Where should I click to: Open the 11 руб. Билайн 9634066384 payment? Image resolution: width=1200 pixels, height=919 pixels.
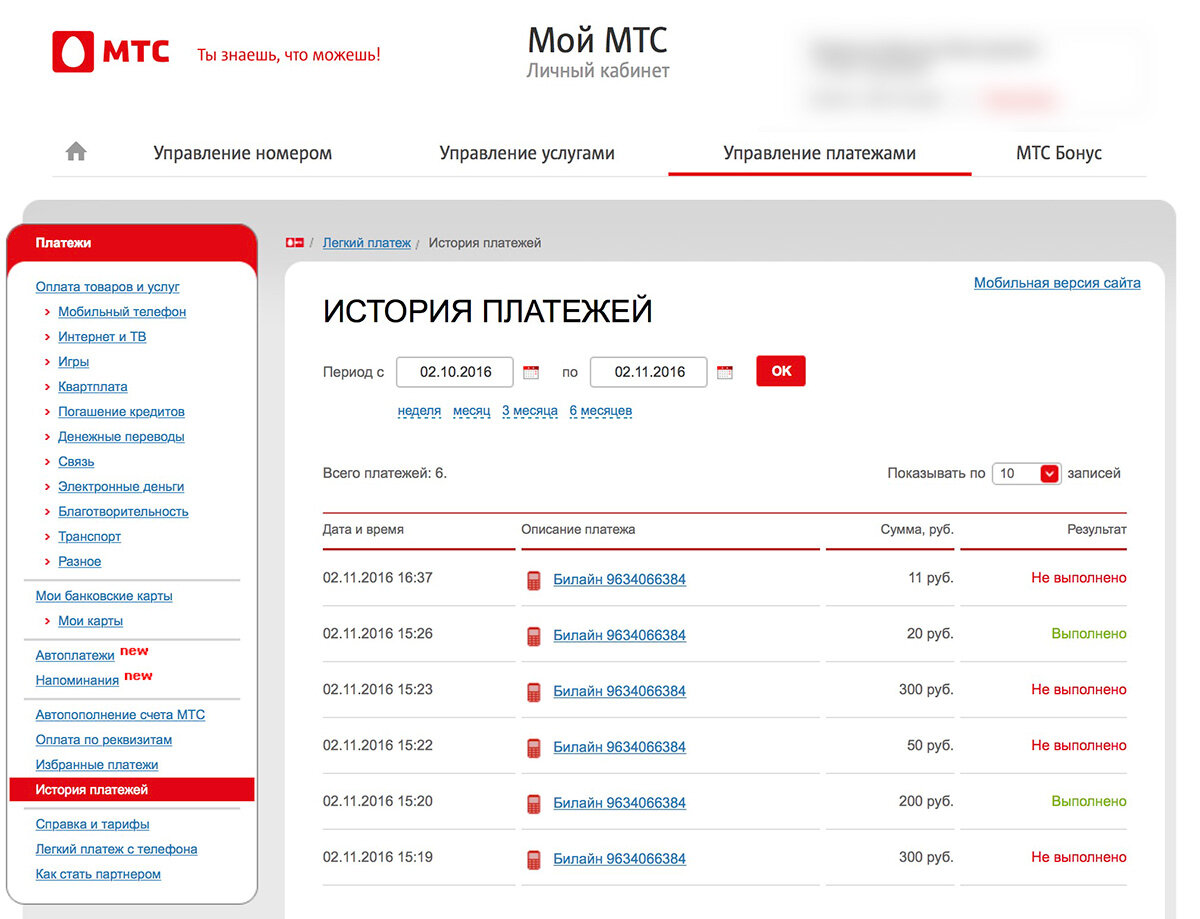tap(620, 580)
